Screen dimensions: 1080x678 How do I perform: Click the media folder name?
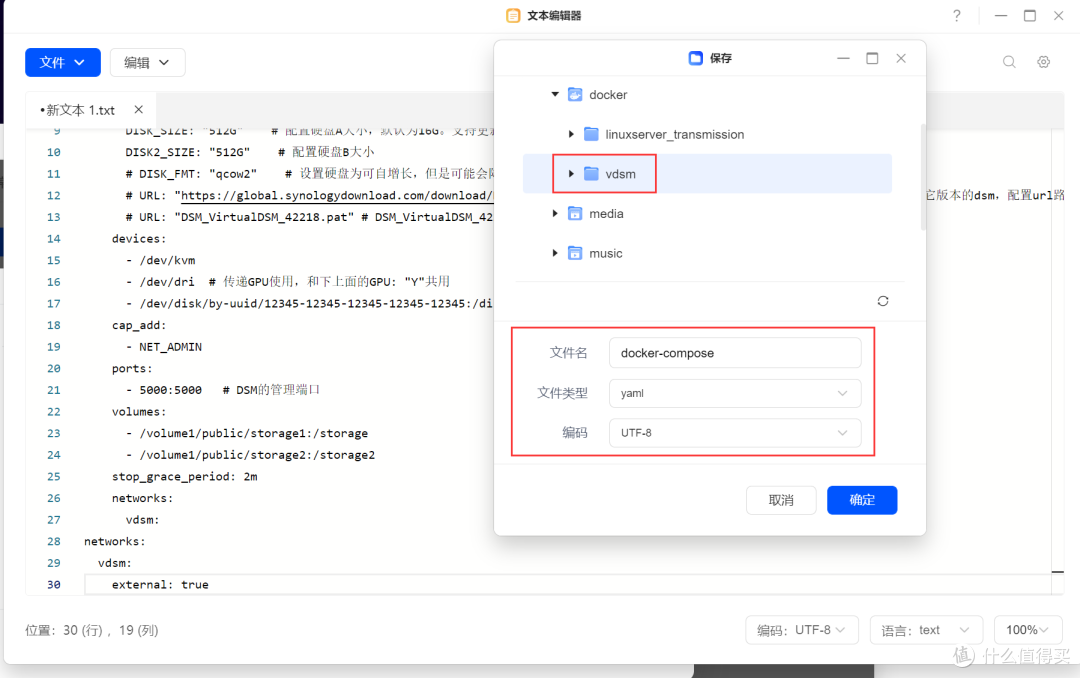tap(606, 214)
